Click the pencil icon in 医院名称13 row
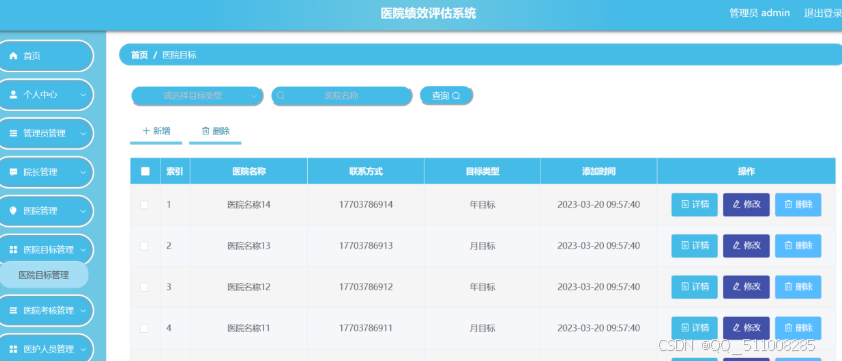This screenshot has width=842, height=361. (x=737, y=246)
